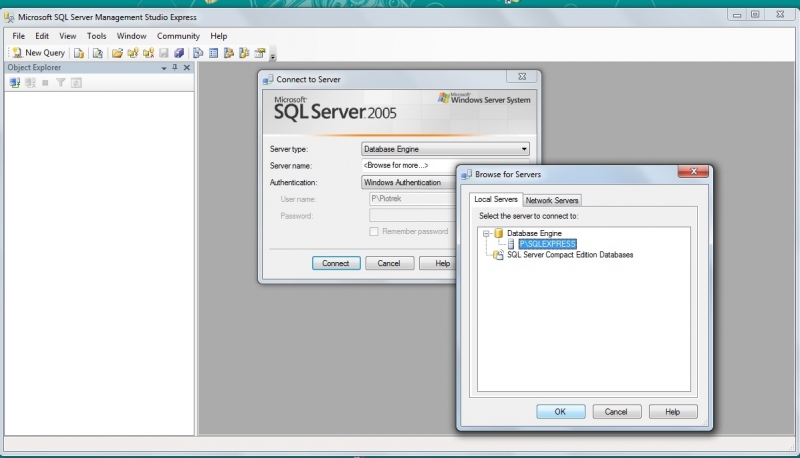The height and width of the screenshot is (458, 800).
Task: Click the SQL Server Compact Edition Query icon
Action: click(x=97, y=53)
